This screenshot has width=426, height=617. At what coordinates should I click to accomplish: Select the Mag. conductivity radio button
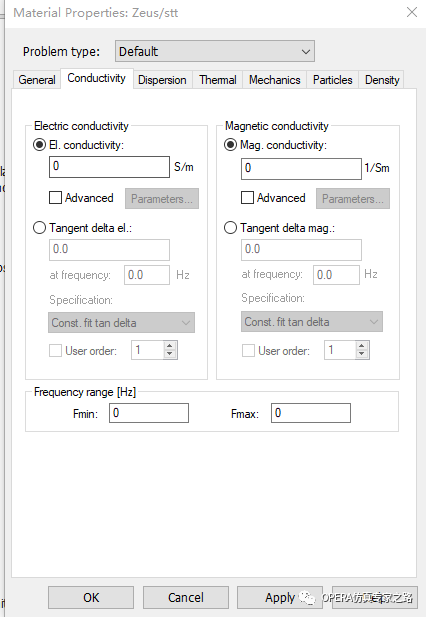(230, 145)
